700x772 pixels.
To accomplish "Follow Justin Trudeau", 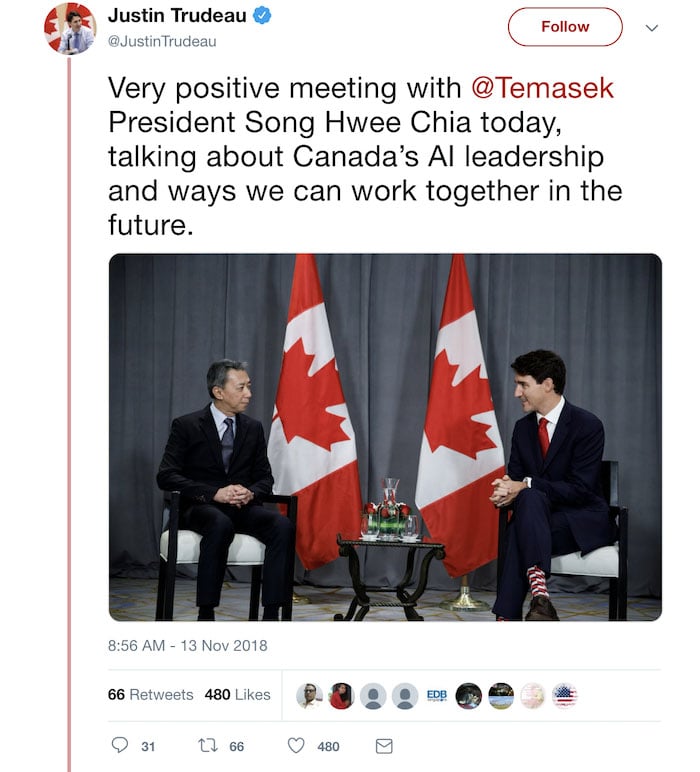I will click(565, 27).
